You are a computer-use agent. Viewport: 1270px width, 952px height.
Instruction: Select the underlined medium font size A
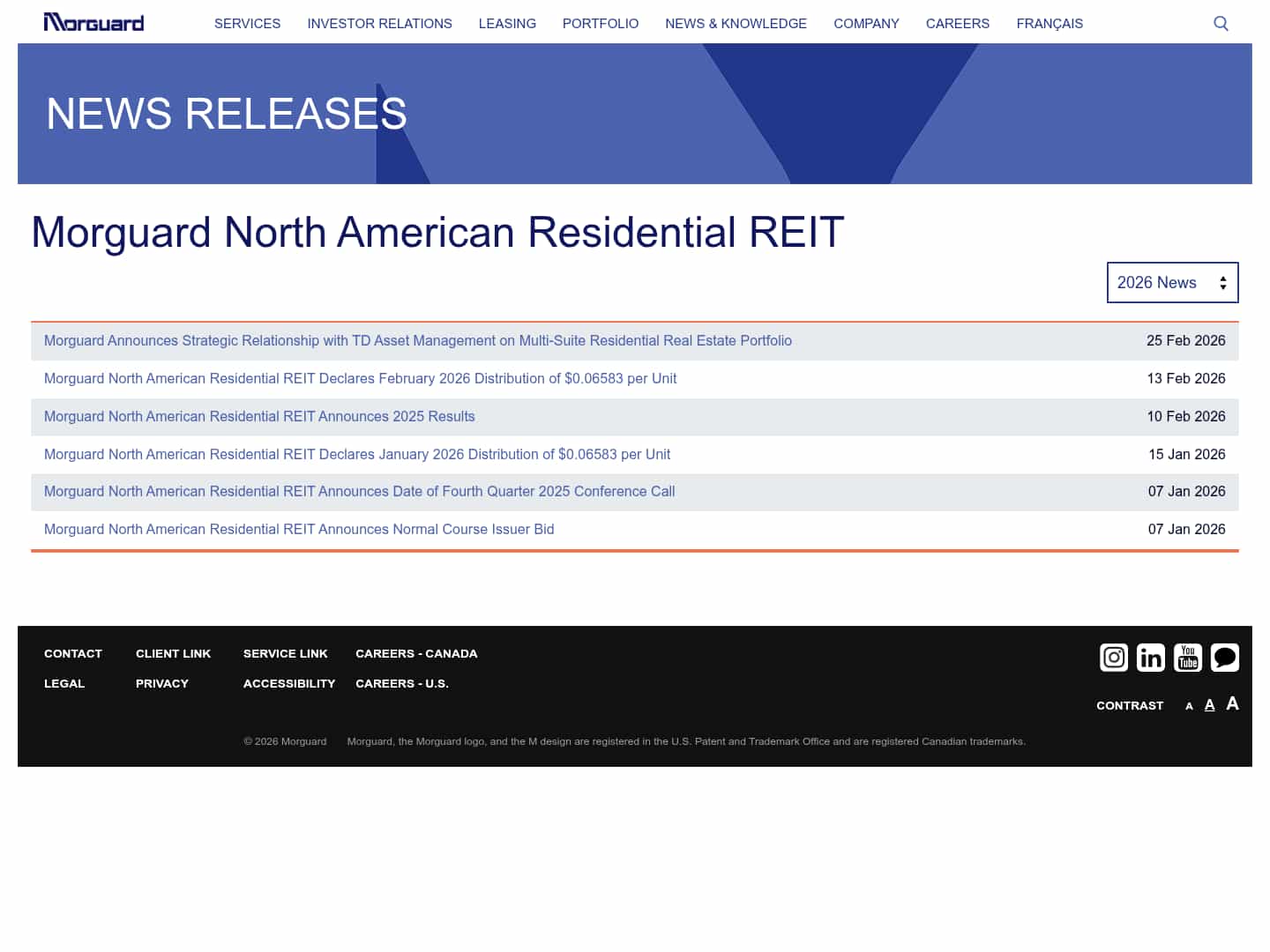point(1209,704)
